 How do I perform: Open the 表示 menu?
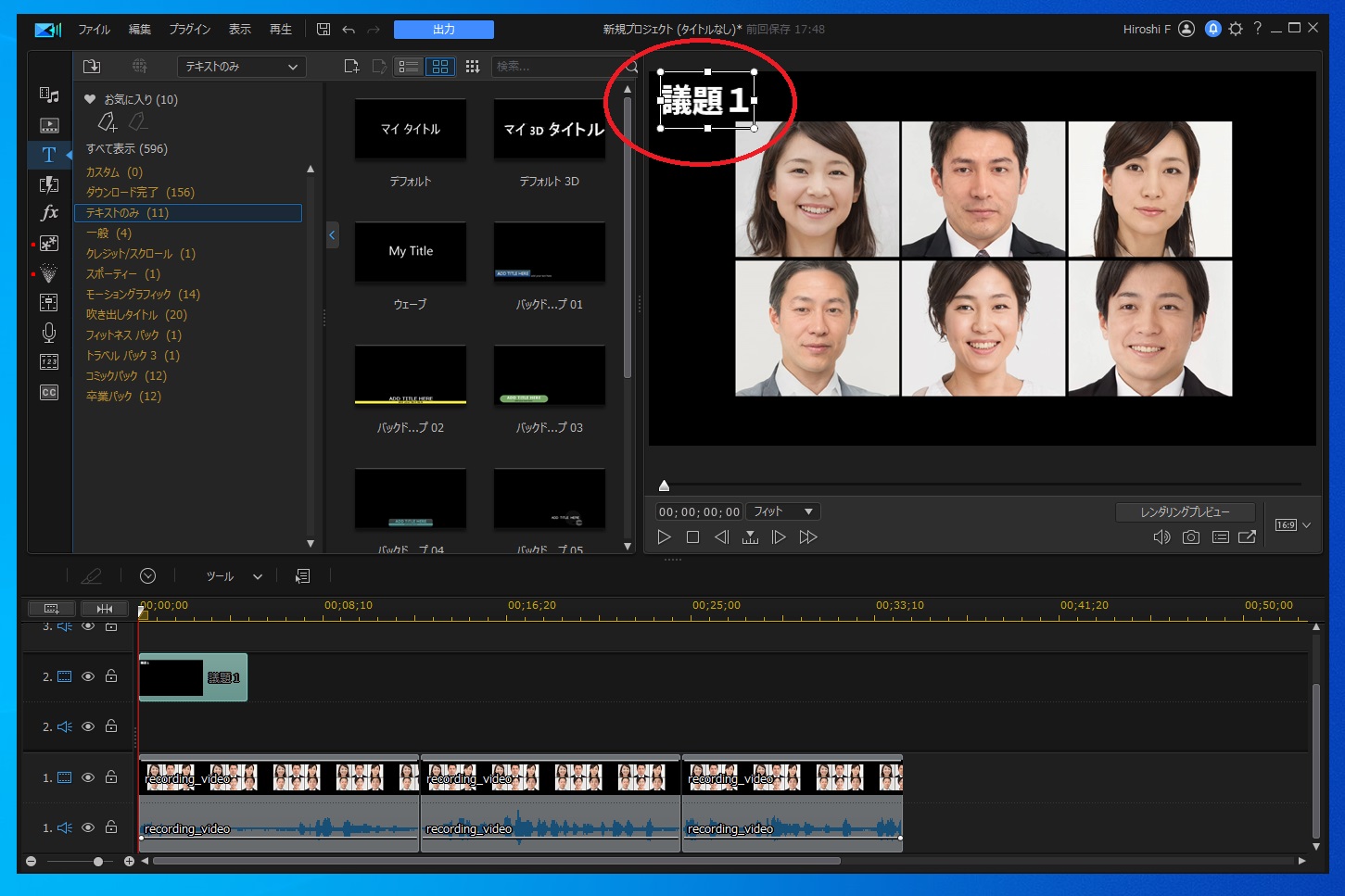pos(240,30)
